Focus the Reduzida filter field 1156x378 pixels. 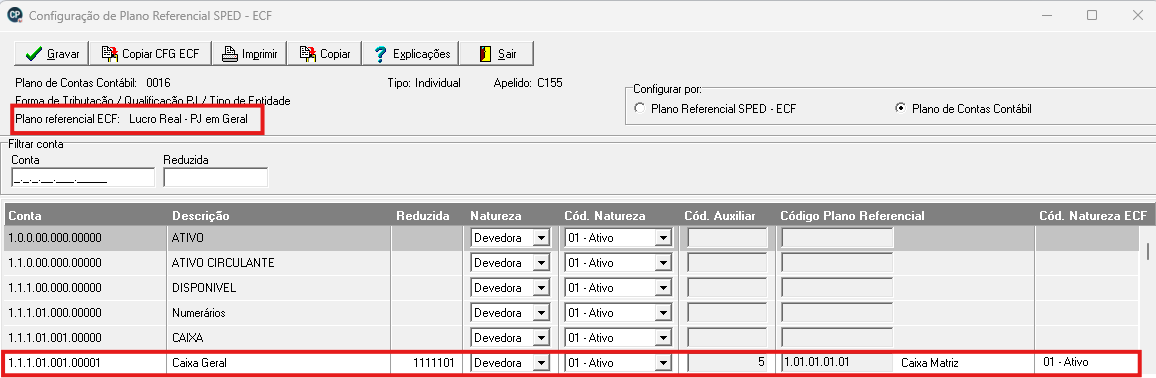pyautogui.click(x=215, y=178)
